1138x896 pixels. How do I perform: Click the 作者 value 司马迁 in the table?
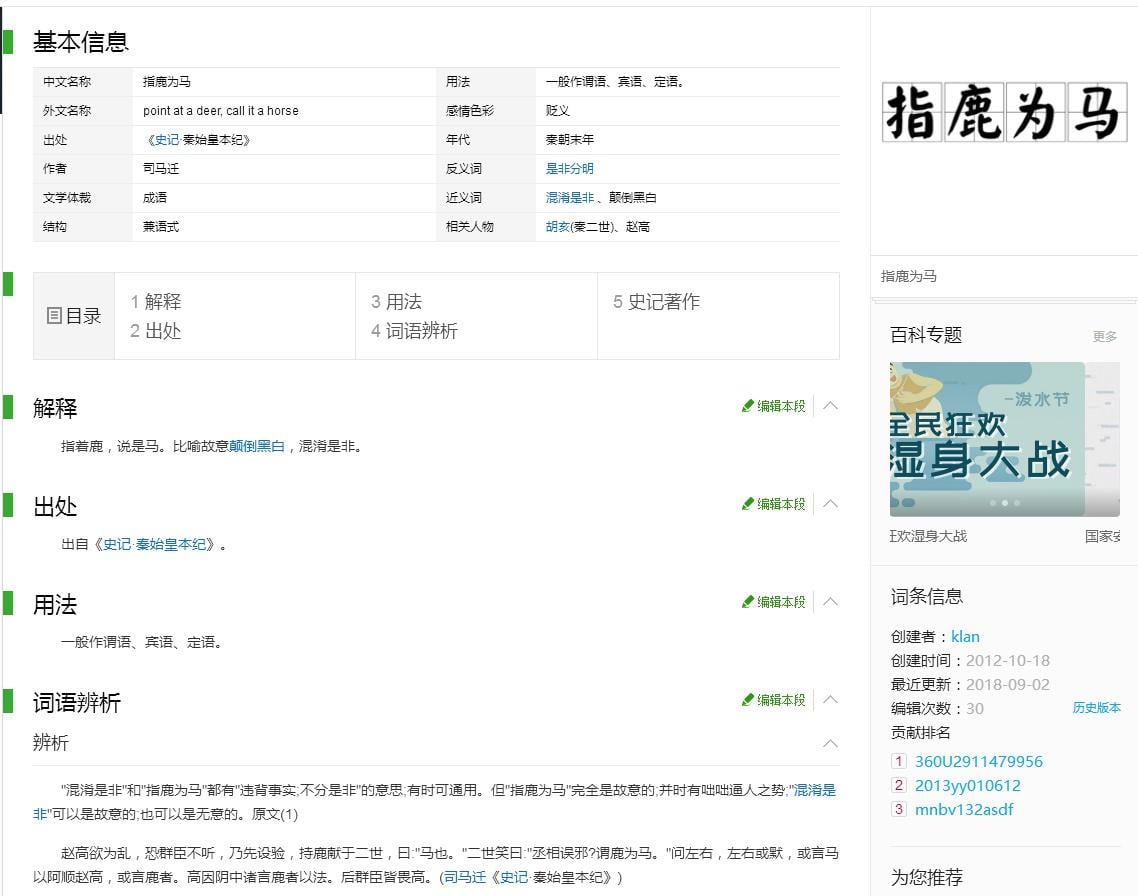tap(161, 168)
